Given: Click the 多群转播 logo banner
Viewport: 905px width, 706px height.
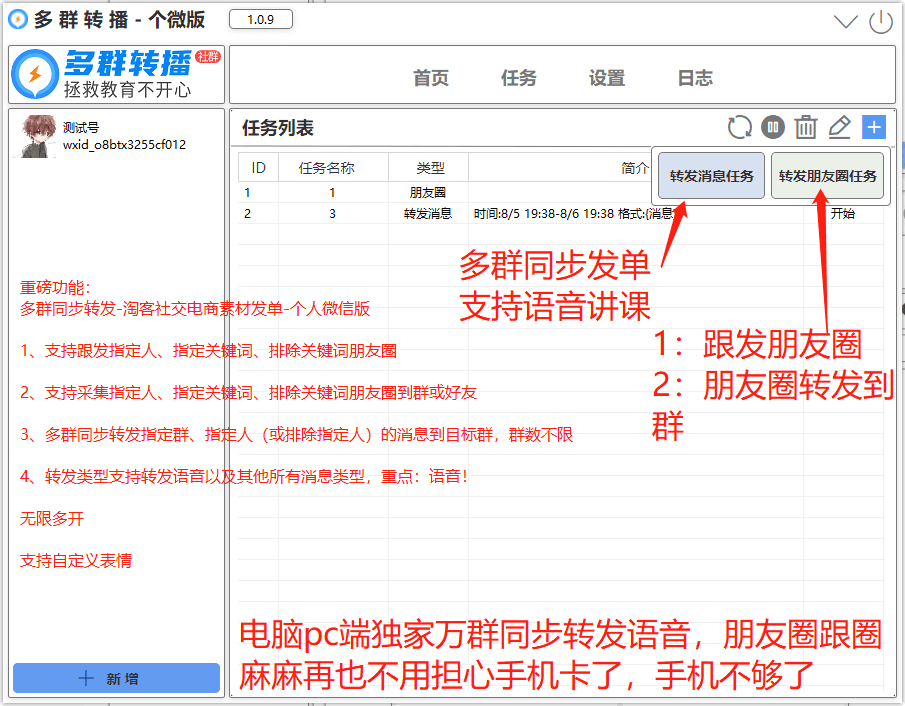Looking at the screenshot, I should (117, 74).
